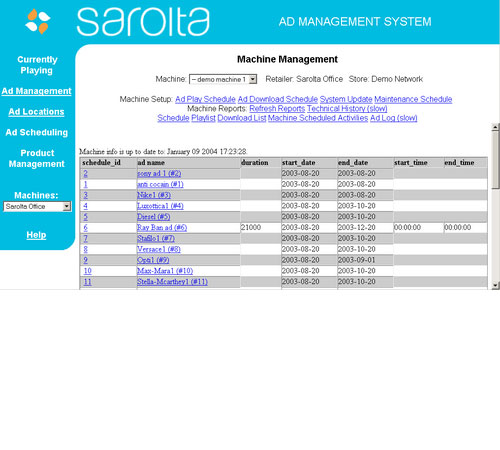Open the Nike1 (#3) ad link
This screenshot has width=500, height=450.
tap(154, 195)
